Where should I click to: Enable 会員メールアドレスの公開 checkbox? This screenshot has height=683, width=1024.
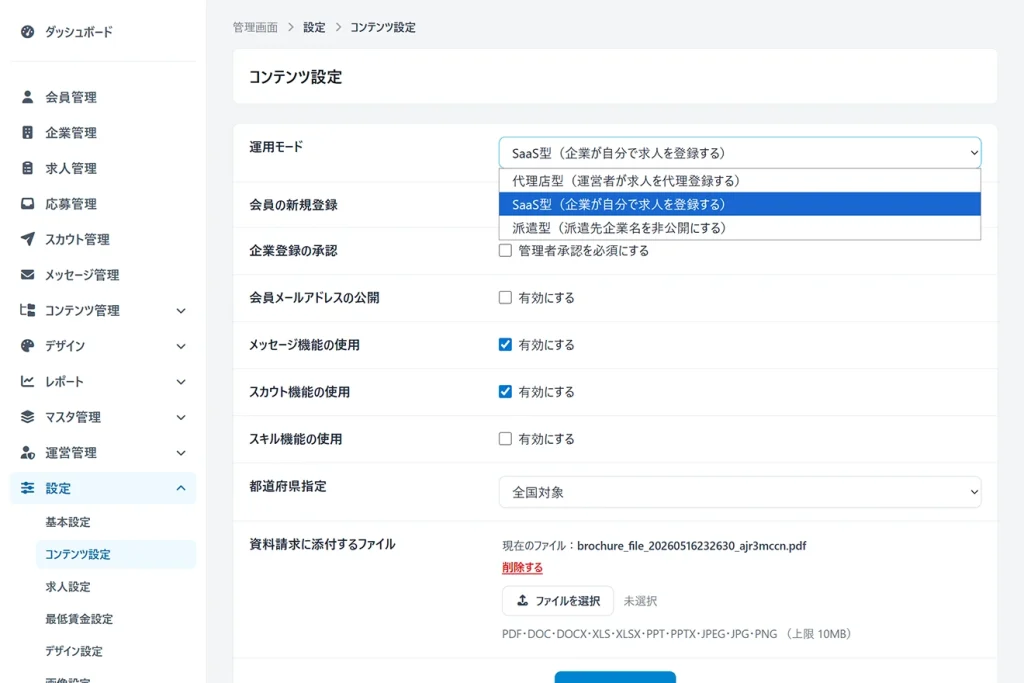click(505, 298)
